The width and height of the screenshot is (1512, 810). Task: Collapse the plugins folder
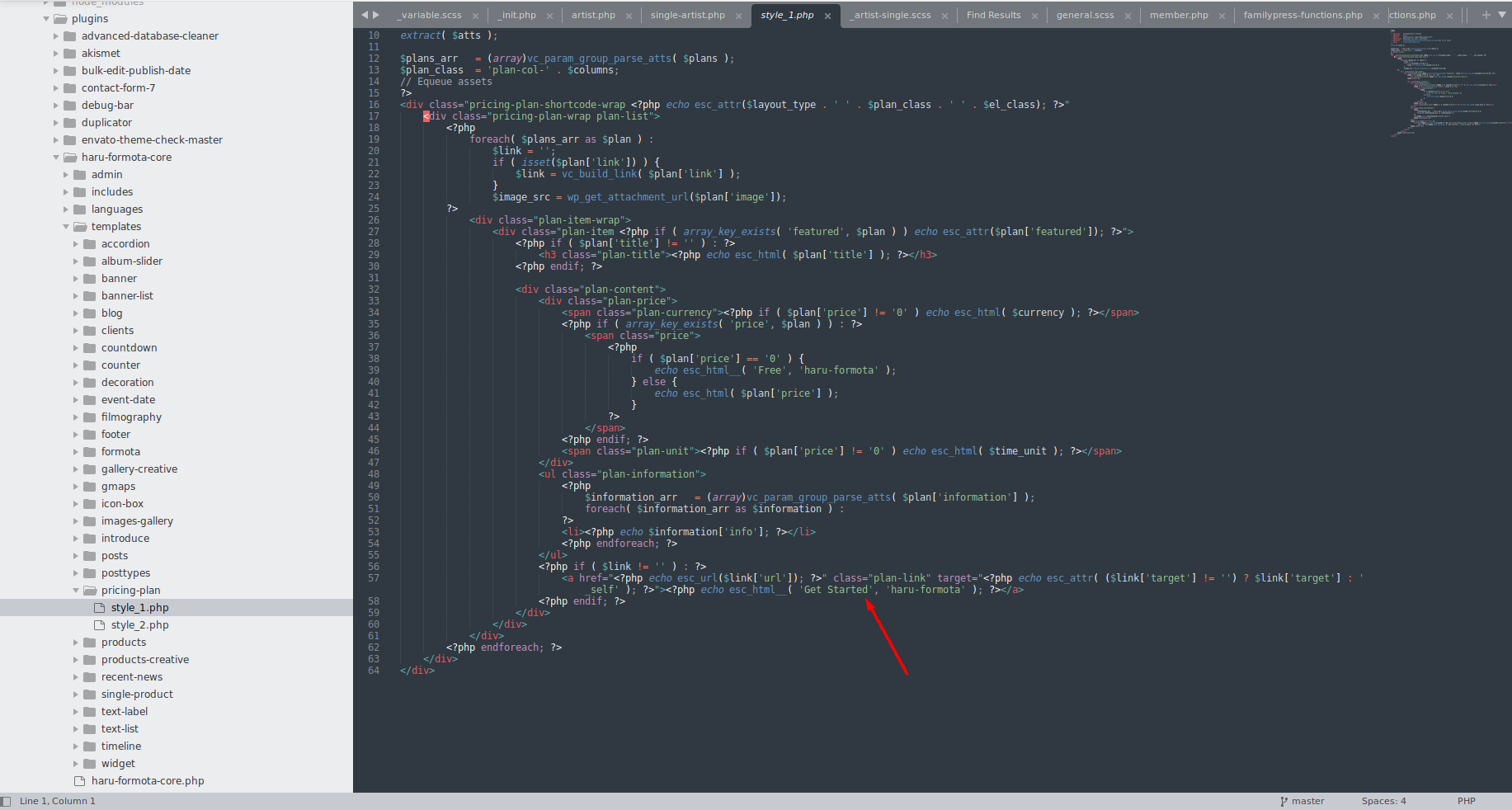pyautogui.click(x=46, y=19)
